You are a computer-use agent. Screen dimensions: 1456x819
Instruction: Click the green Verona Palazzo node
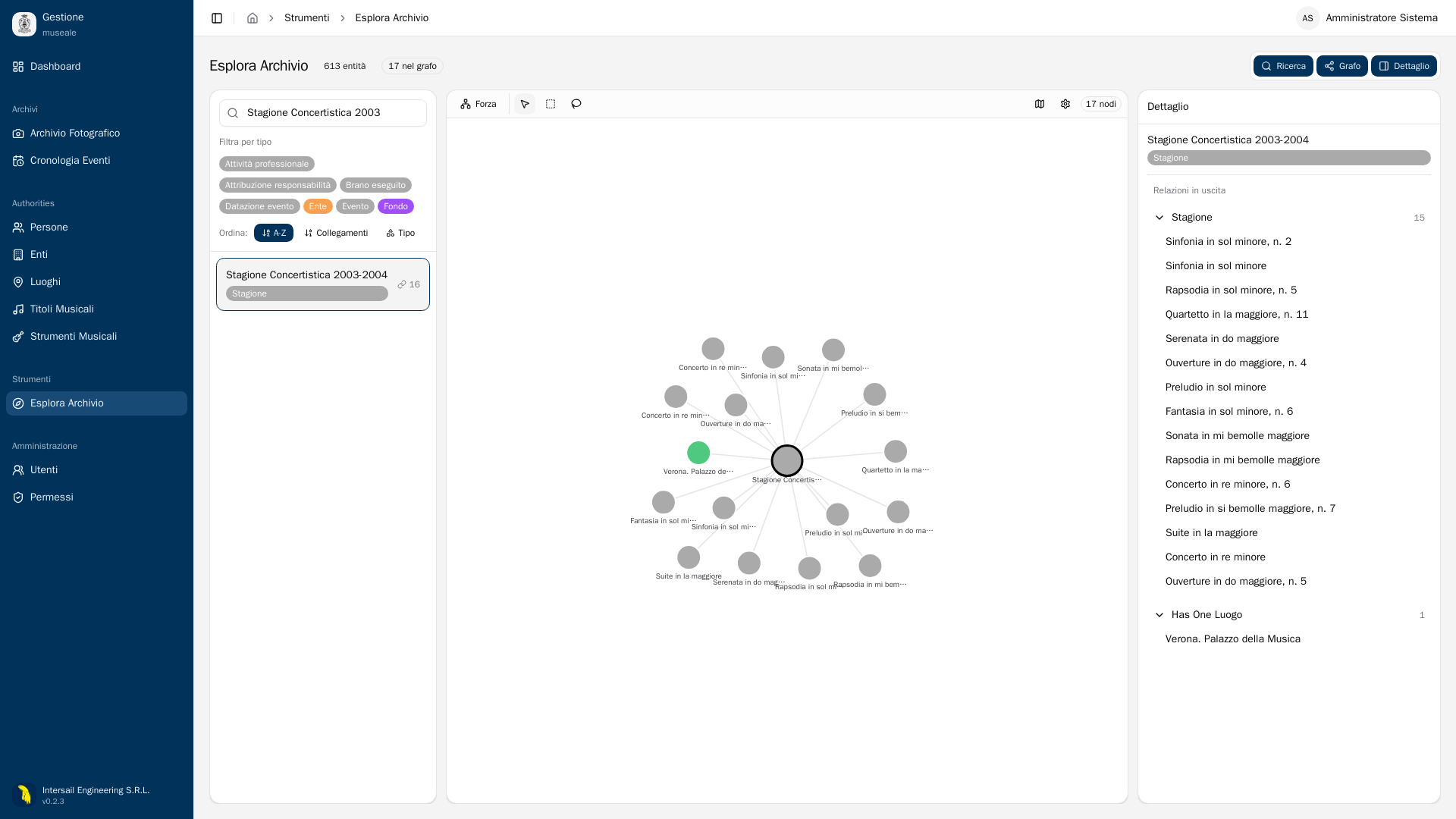[698, 453]
